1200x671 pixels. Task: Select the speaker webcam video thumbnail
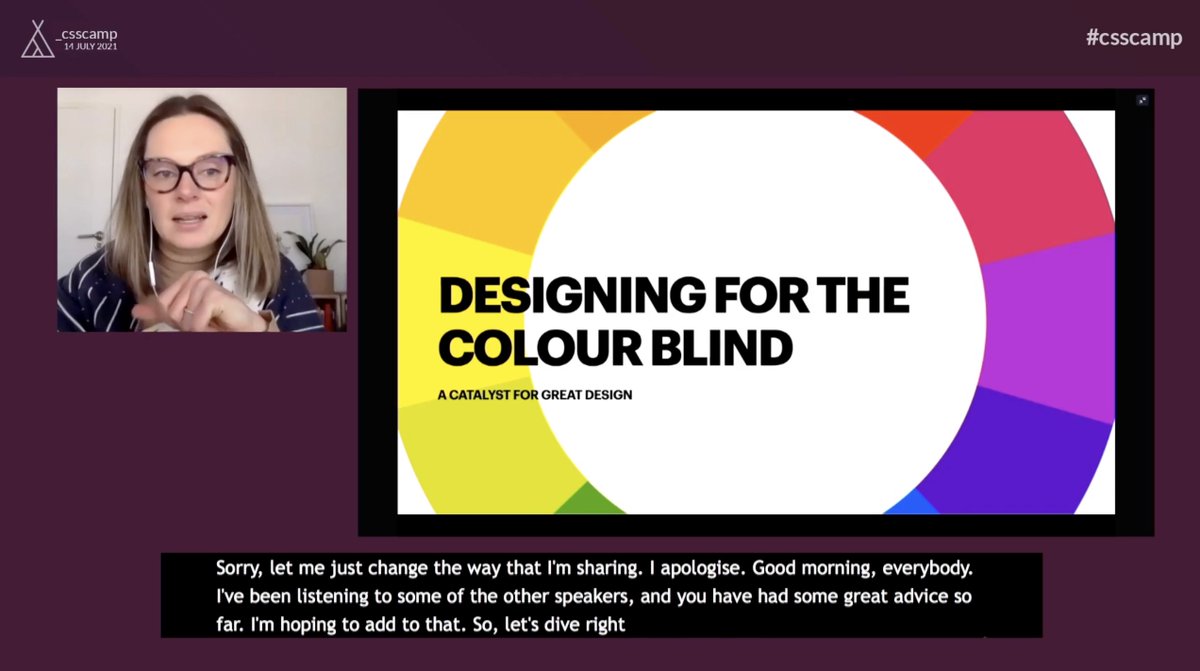pos(202,210)
